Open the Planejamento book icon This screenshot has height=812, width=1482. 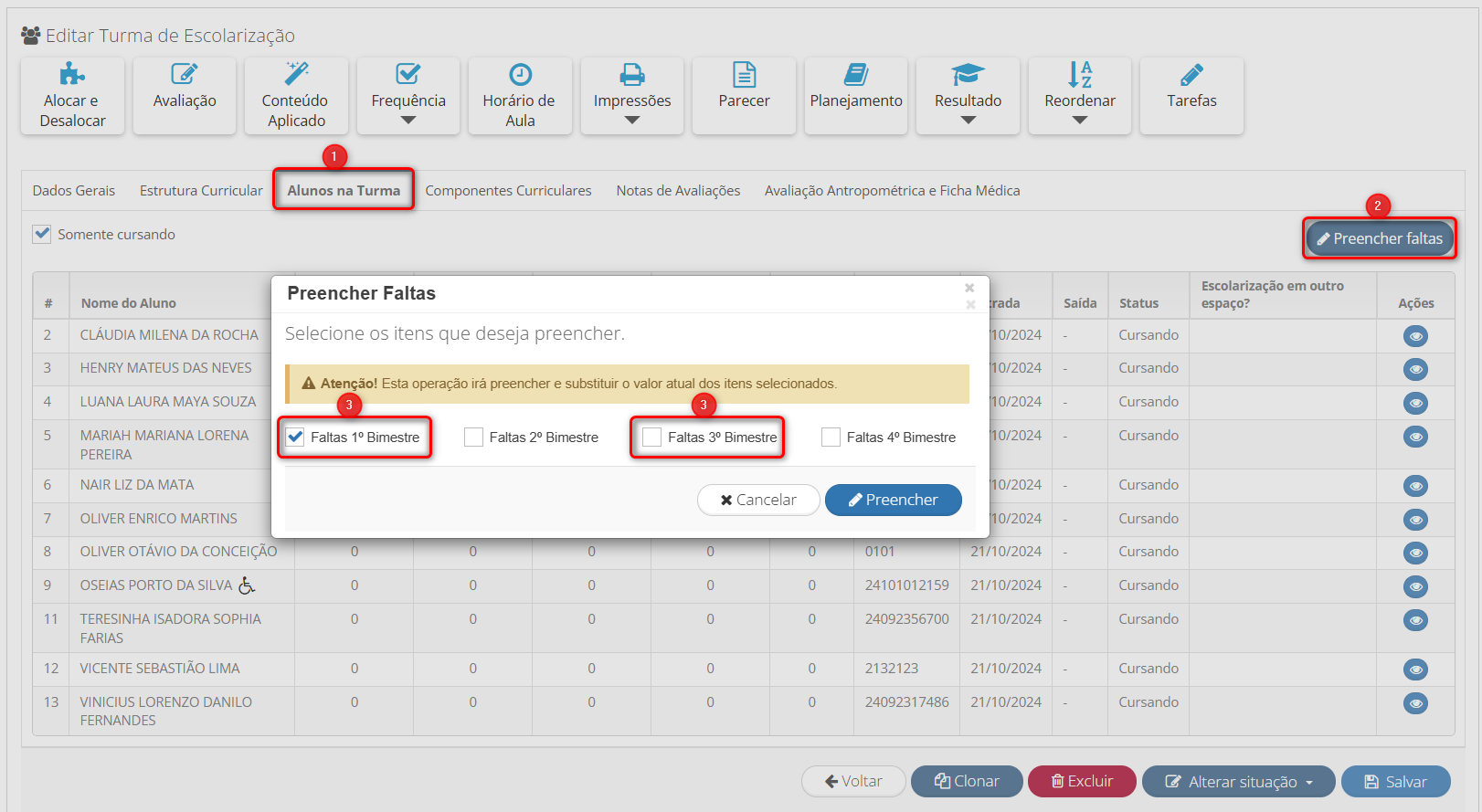pos(856,74)
